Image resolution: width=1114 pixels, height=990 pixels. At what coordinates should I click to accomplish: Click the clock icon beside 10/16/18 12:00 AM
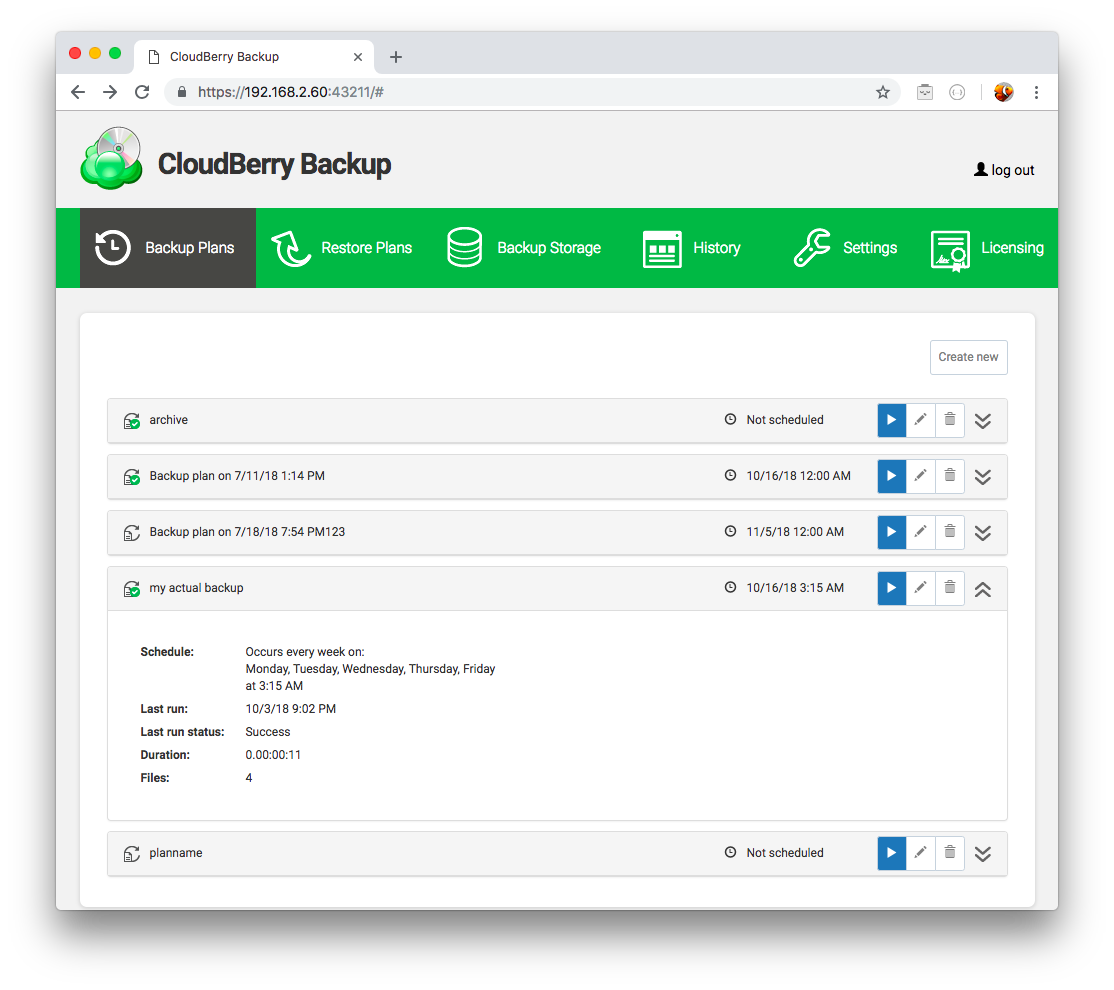point(730,475)
